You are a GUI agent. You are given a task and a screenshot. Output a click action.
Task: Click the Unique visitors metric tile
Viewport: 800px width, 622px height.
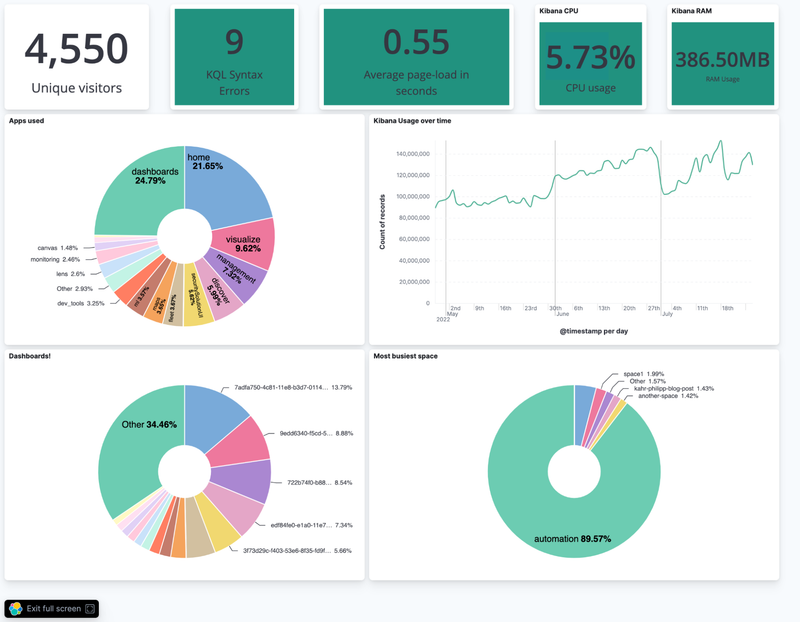point(76,58)
